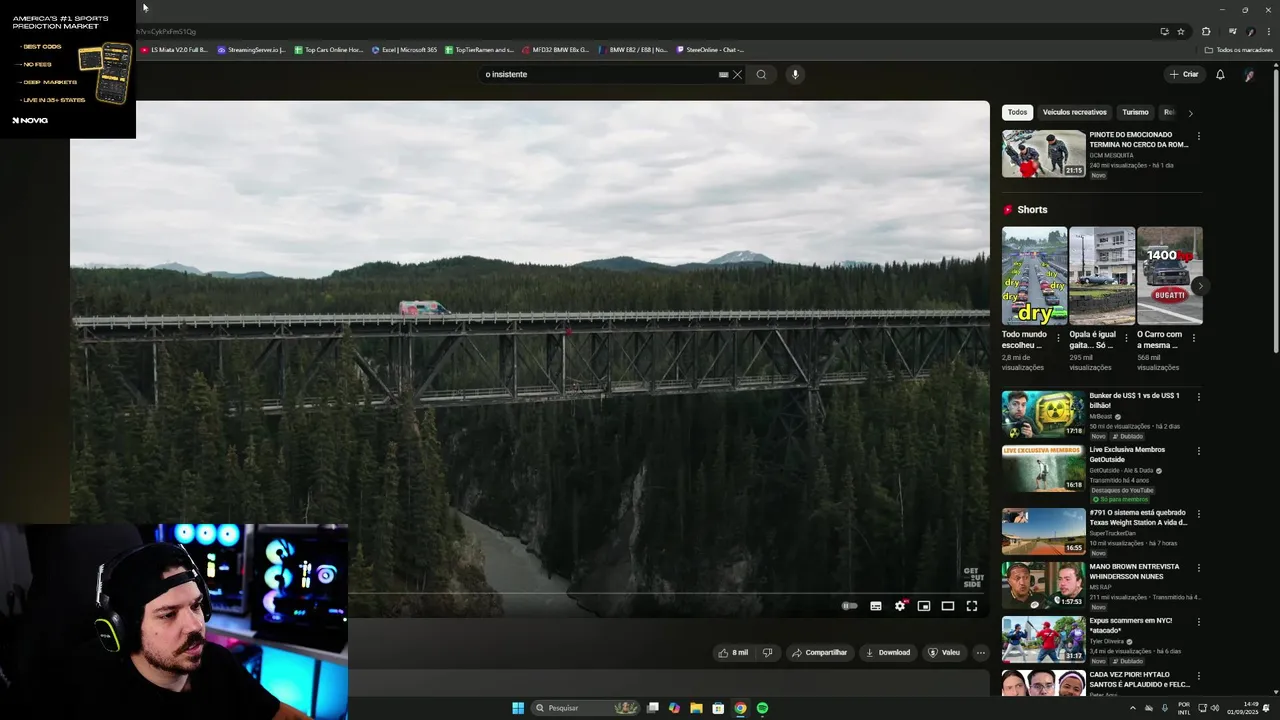The width and height of the screenshot is (1280, 720).
Task: Open Microsoft Store from taskbar
Action: click(x=718, y=708)
